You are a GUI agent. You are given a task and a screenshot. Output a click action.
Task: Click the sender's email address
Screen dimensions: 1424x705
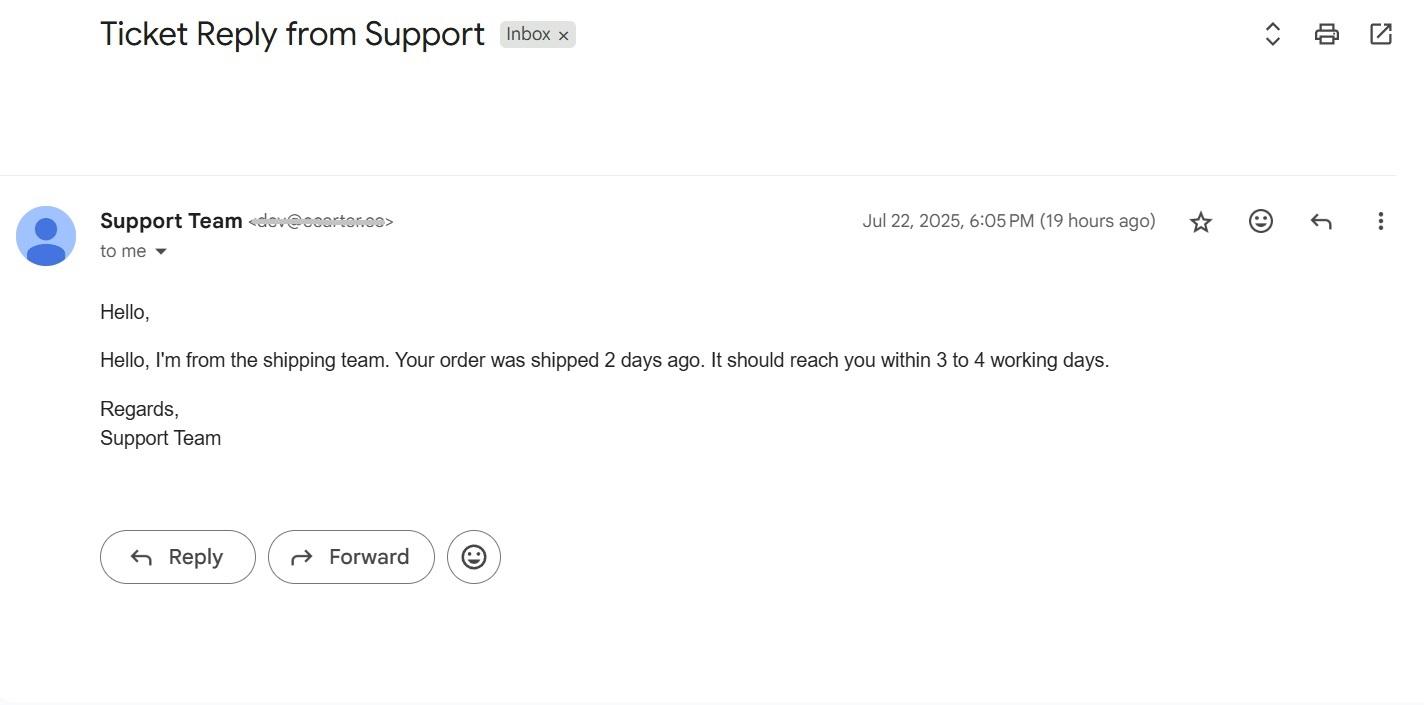tap(321, 221)
